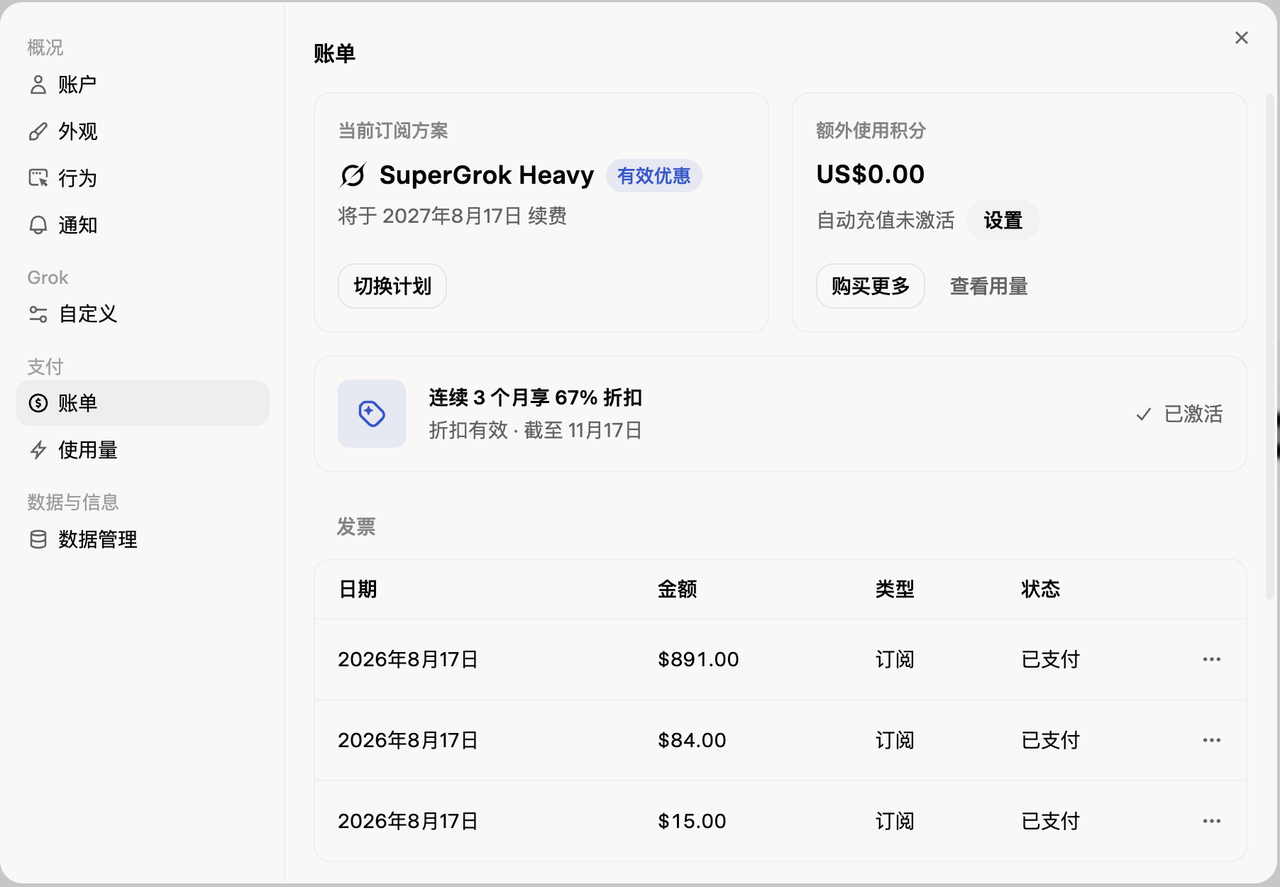Open the 数据管理 section
Image resolution: width=1280 pixels, height=887 pixels.
tap(142, 540)
